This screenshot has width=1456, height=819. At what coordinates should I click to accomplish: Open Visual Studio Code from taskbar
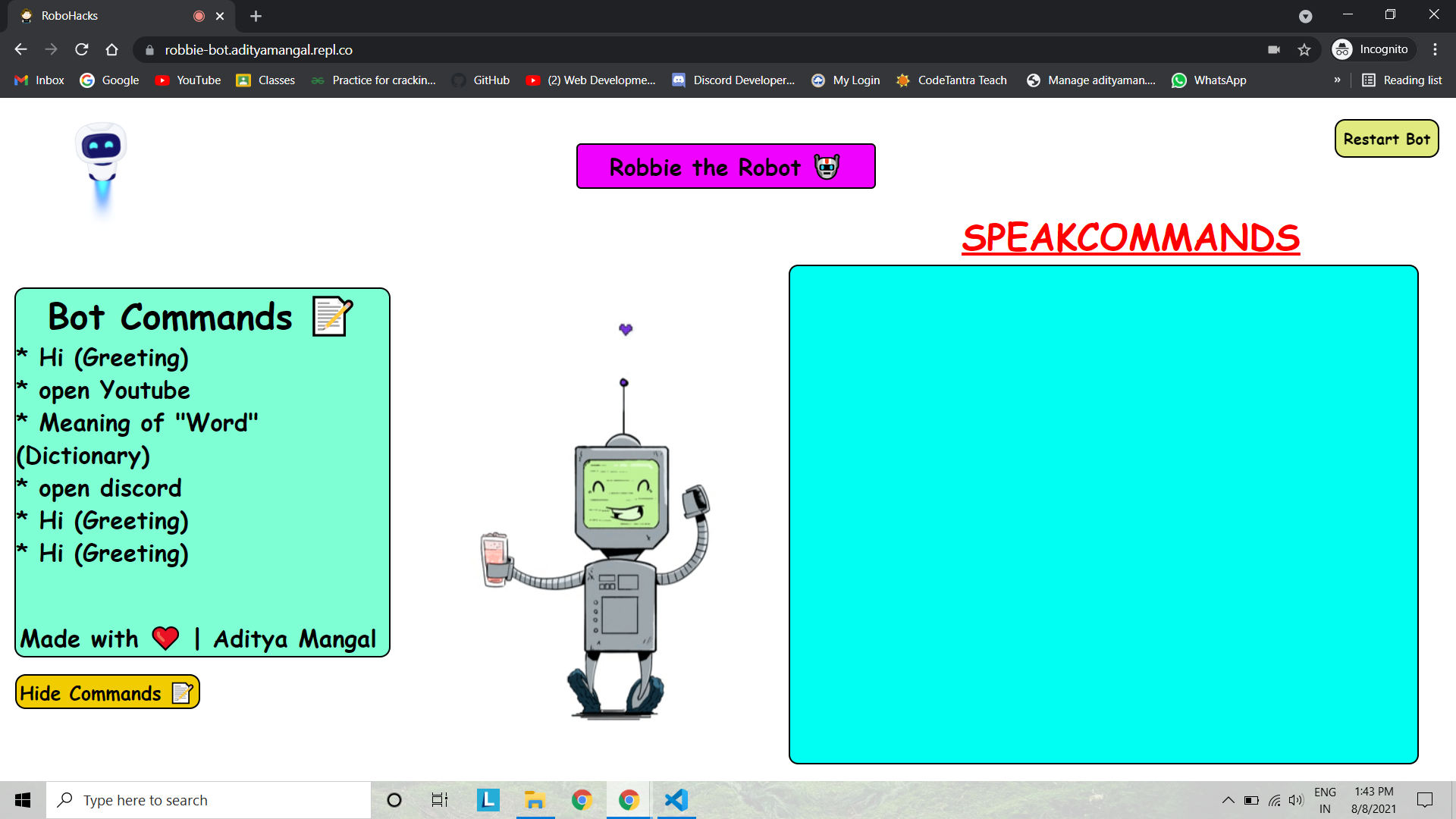point(676,800)
